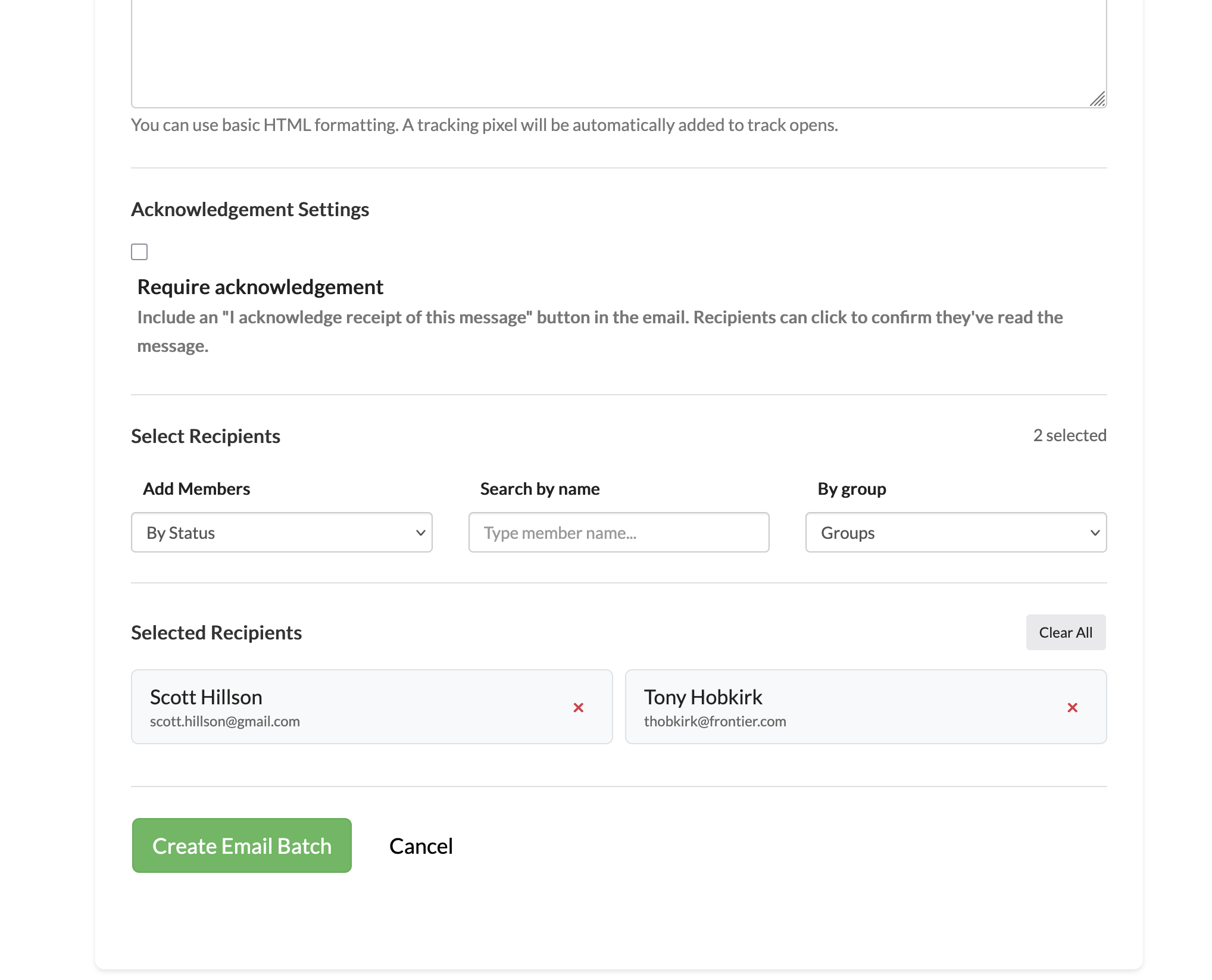Viewport: 1212px width, 980px height.
Task: Click the By Status dropdown chevron arrow
Action: click(420, 533)
